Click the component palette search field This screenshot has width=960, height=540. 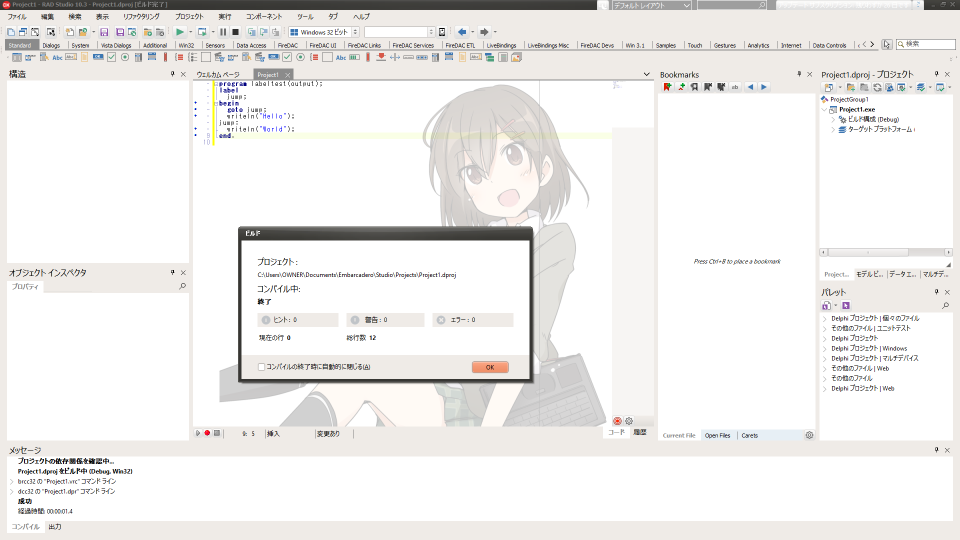(925, 45)
